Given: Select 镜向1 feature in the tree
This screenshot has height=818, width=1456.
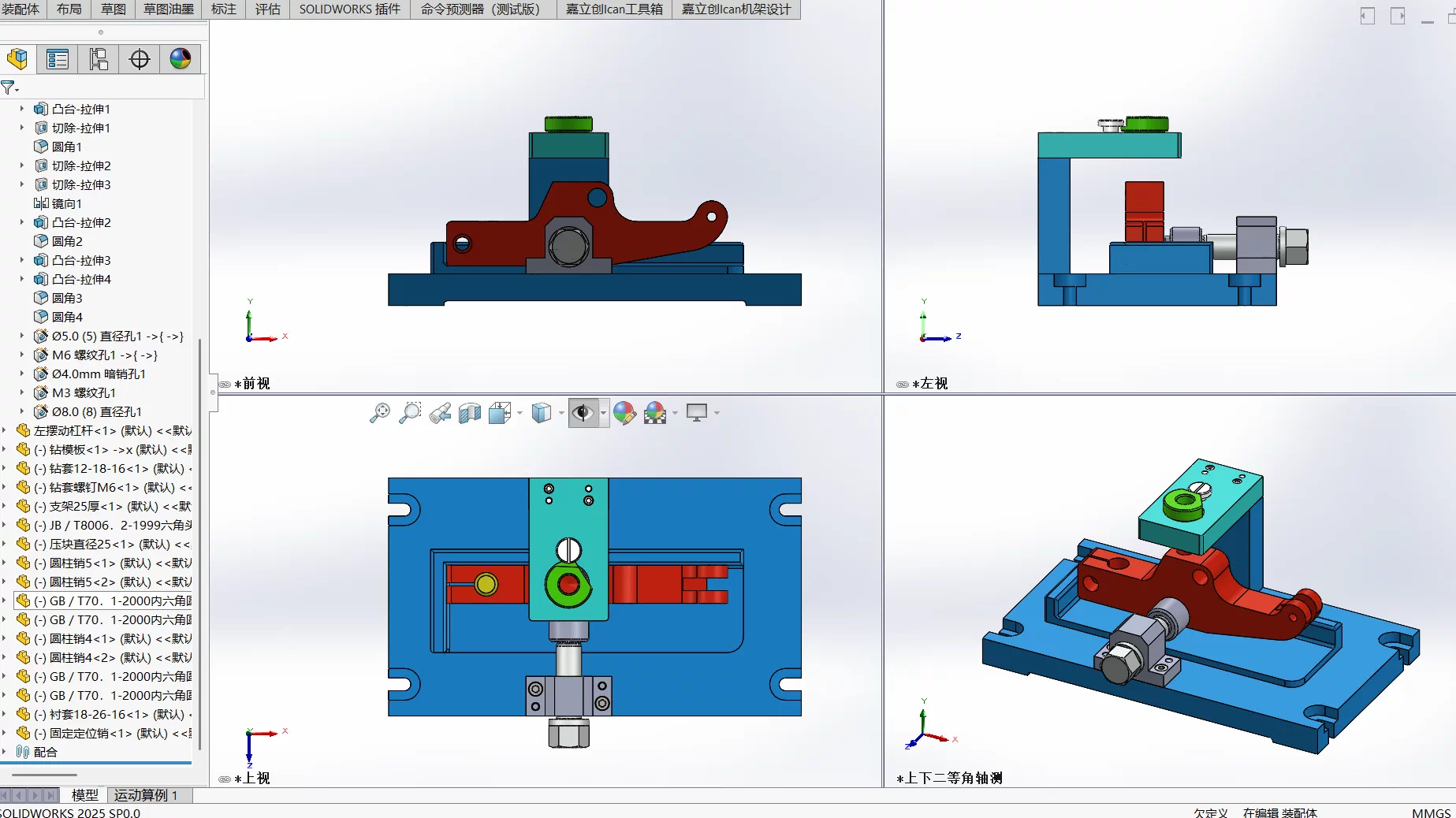Looking at the screenshot, I should coord(58,203).
